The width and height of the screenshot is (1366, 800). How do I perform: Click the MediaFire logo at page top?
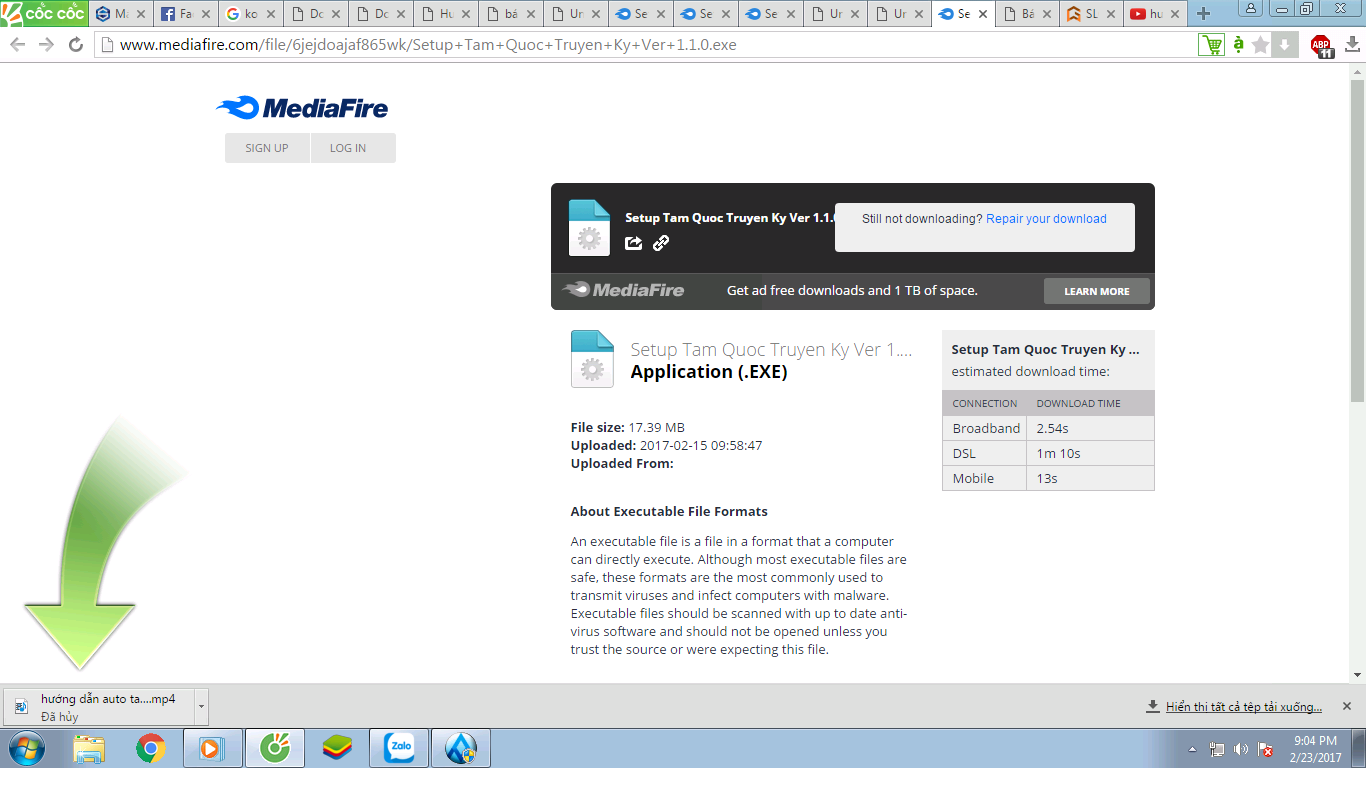coord(302,108)
